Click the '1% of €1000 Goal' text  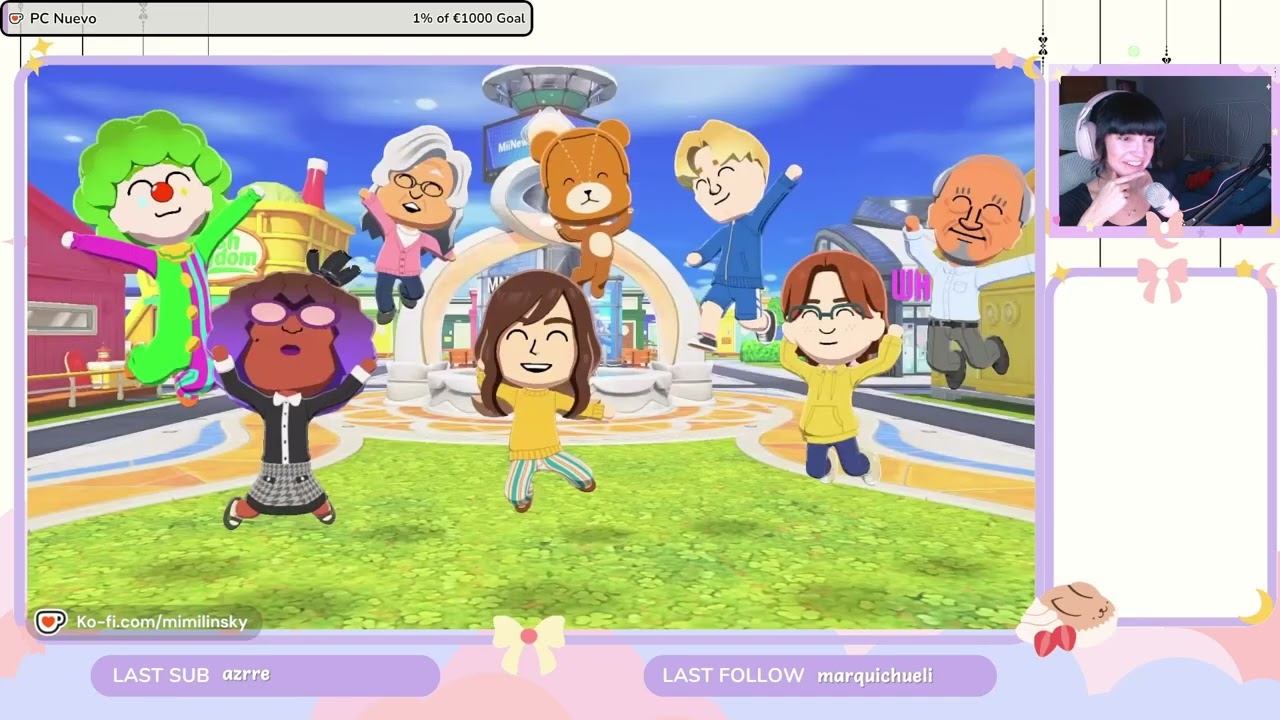click(468, 18)
